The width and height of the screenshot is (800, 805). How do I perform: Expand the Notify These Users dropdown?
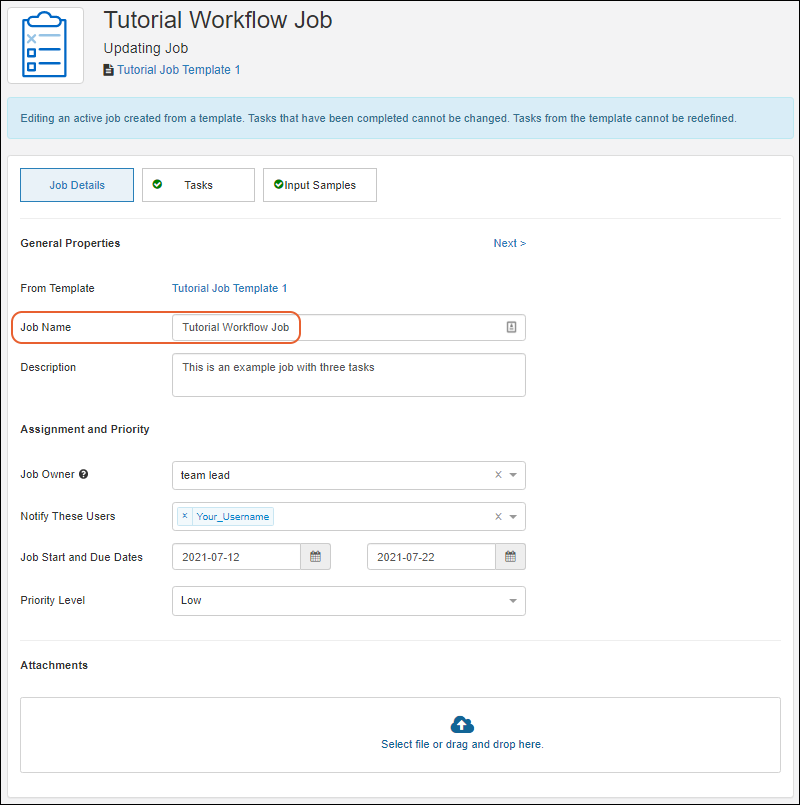coord(513,516)
